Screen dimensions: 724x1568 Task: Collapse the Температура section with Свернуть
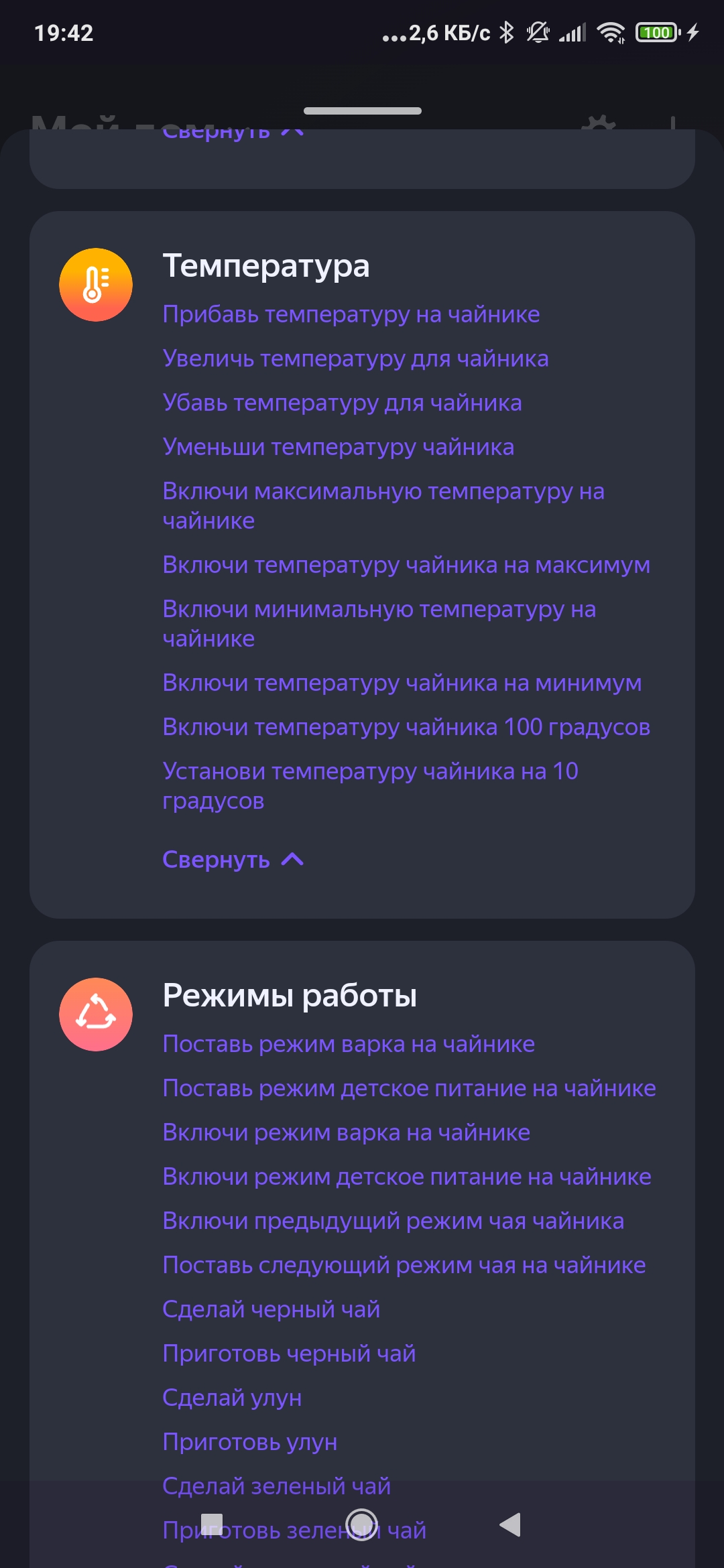[217, 860]
